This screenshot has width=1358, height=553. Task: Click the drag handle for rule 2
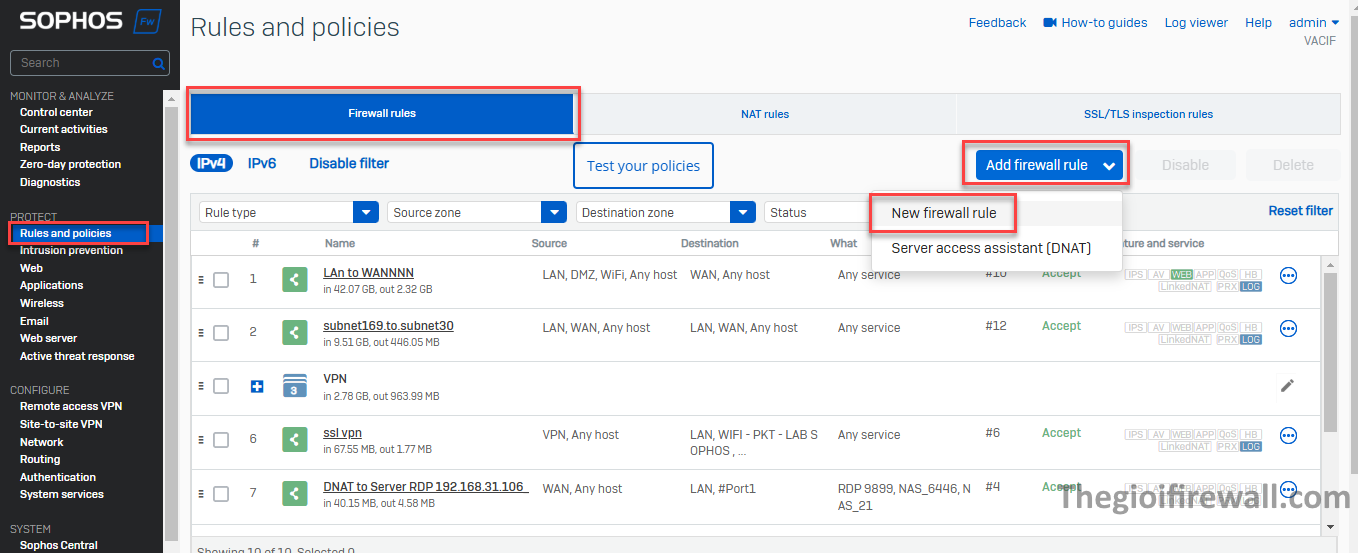(x=201, y=333)
